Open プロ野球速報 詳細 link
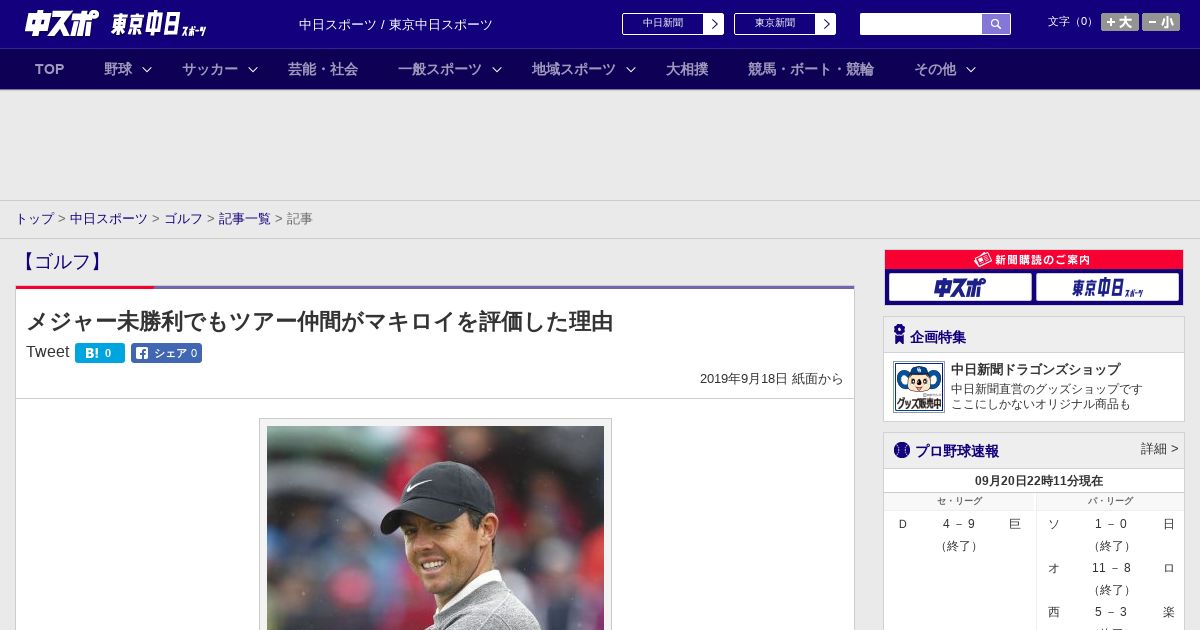The image size is (1200, 630). [x=1160, y=449]
